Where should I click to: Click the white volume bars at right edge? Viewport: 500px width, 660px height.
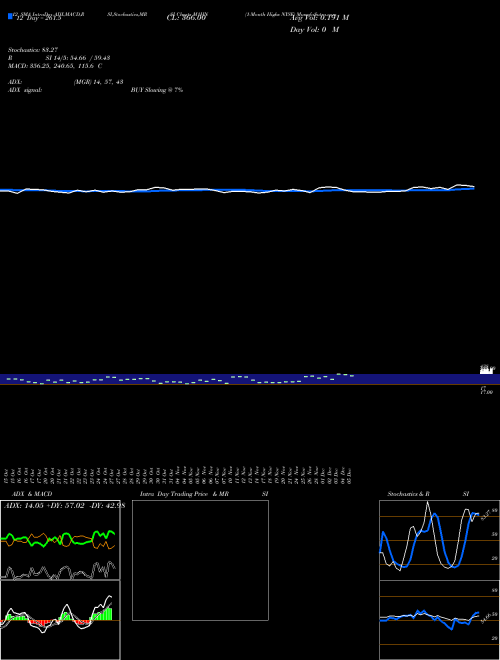[486, 370]
